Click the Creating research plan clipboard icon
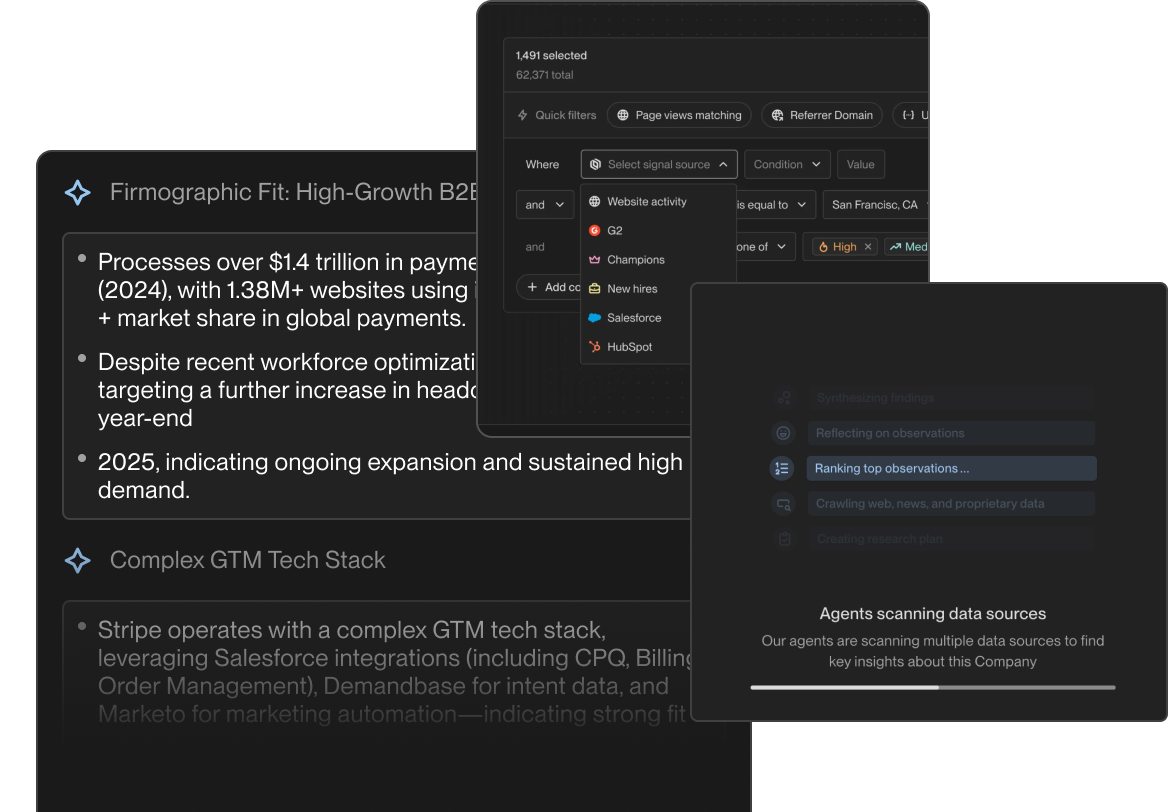1168x812 pixels. point(784,539)
